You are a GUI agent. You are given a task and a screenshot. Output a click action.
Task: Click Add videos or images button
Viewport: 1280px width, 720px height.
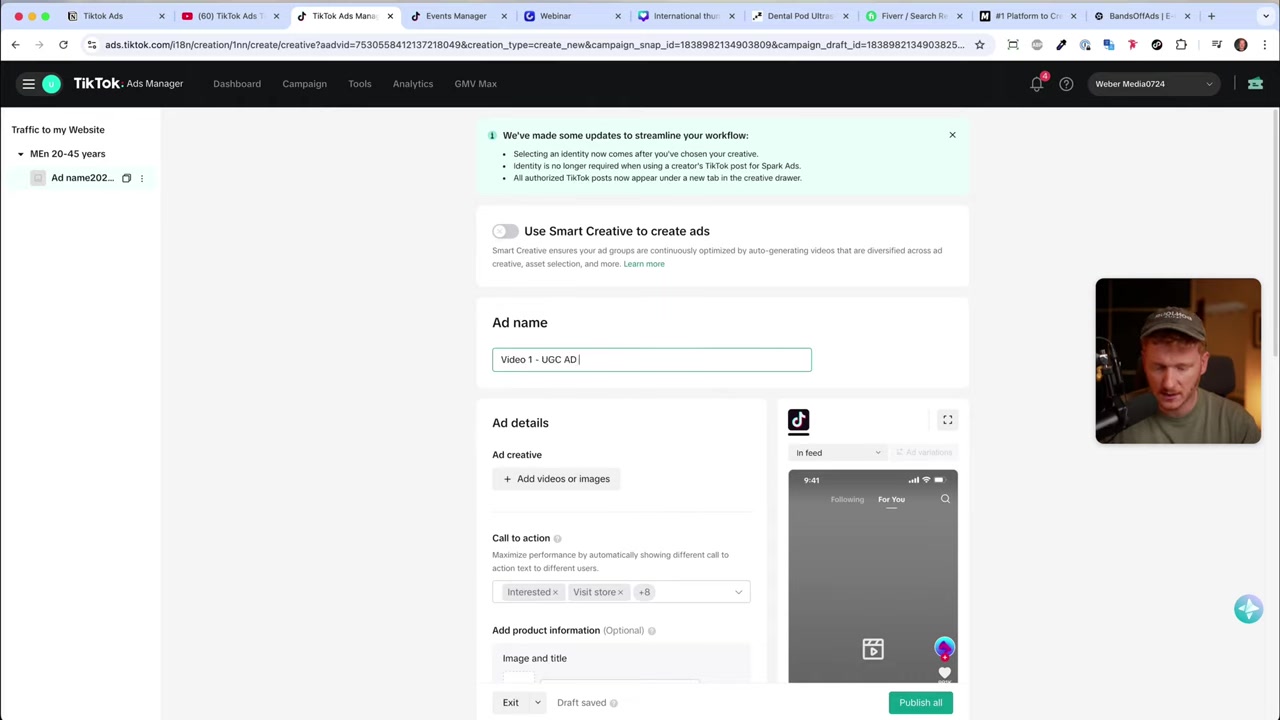556,479
